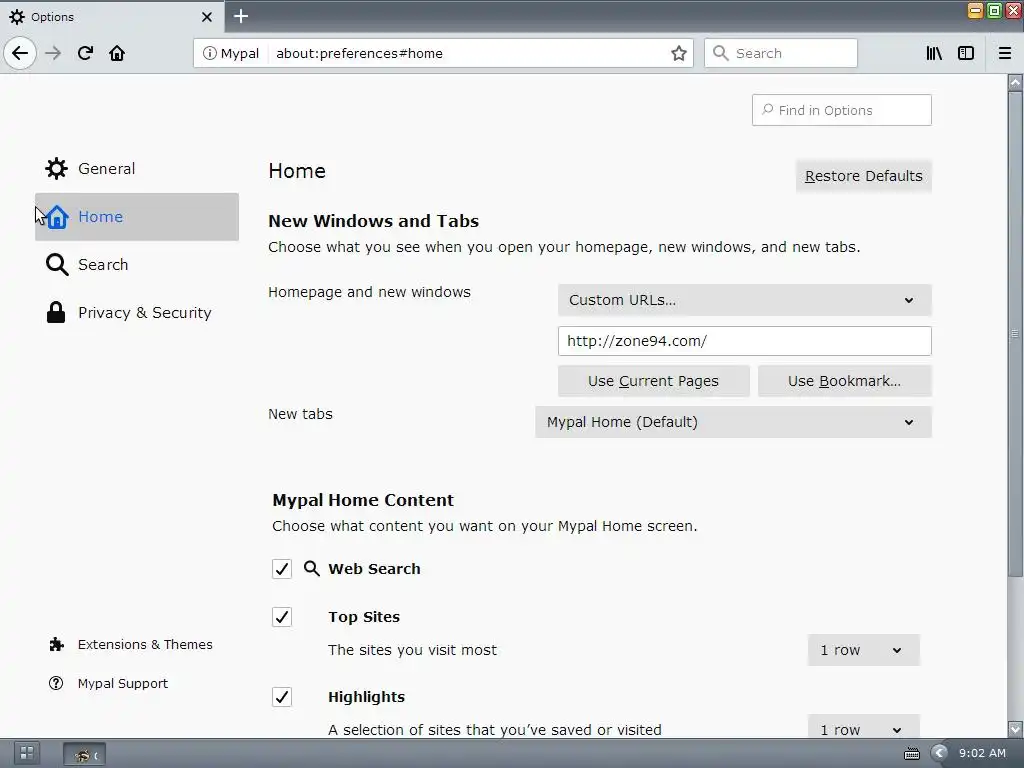The width and height of the screenshot is (1024, 768).
Task: Open the Extensions & Themes link
Action: click(145, 645)
